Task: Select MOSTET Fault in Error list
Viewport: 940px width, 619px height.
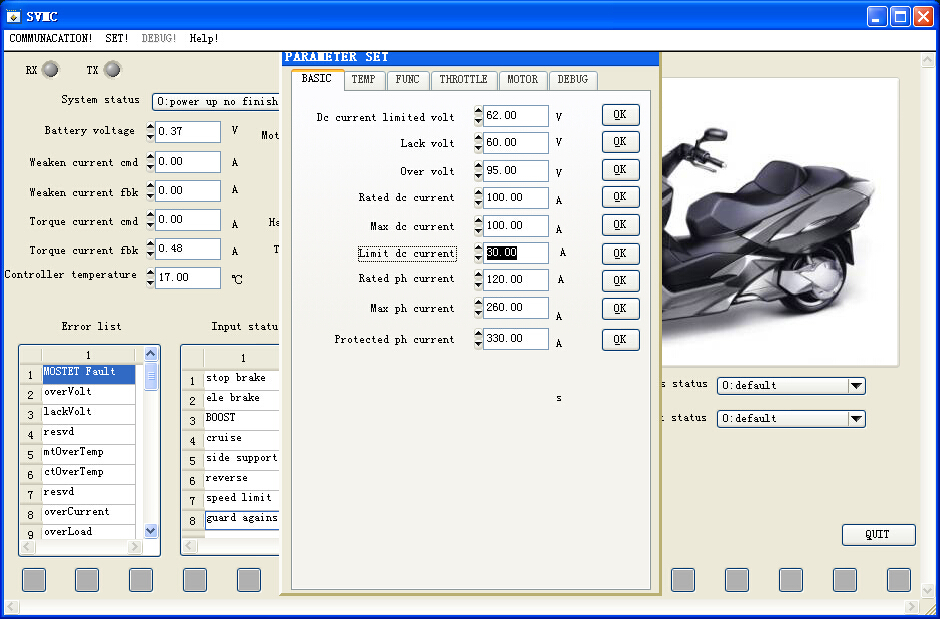Action: point(89,374)
